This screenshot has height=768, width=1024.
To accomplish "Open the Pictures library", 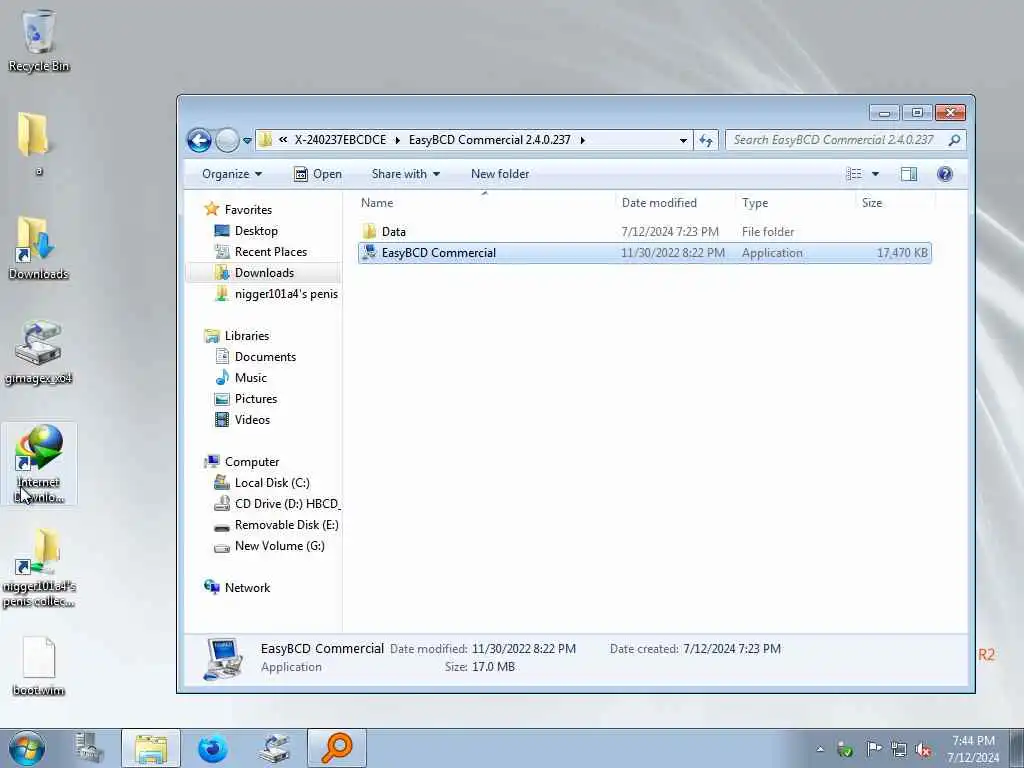I will coord(246,398).
